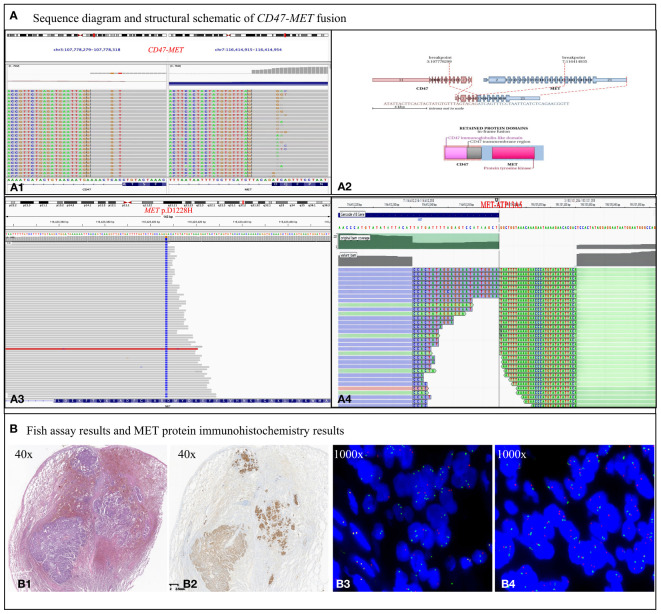The height and width of the screenshot is (614, 661).
Task: Click the chromosome ideogram above panel A3
Action: tap(167, 203)
